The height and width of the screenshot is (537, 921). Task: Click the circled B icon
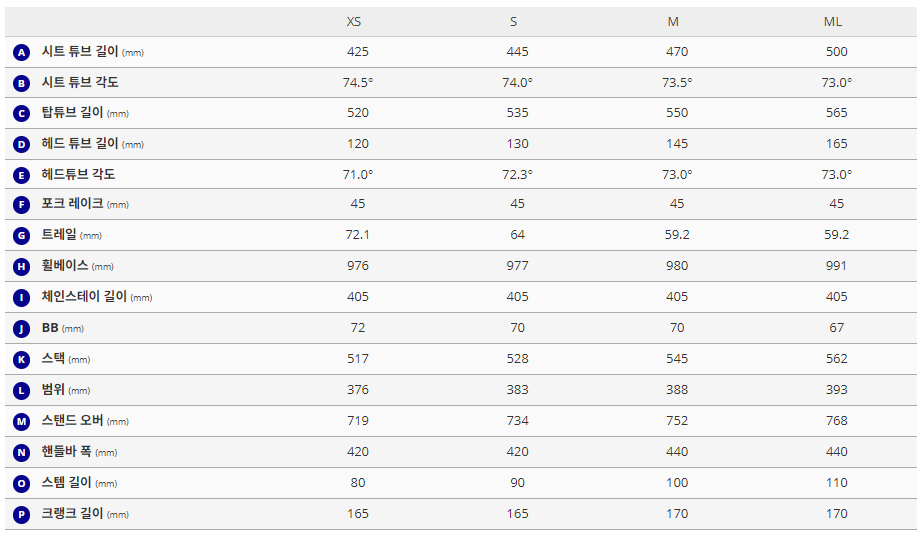[x=22, y=83]
